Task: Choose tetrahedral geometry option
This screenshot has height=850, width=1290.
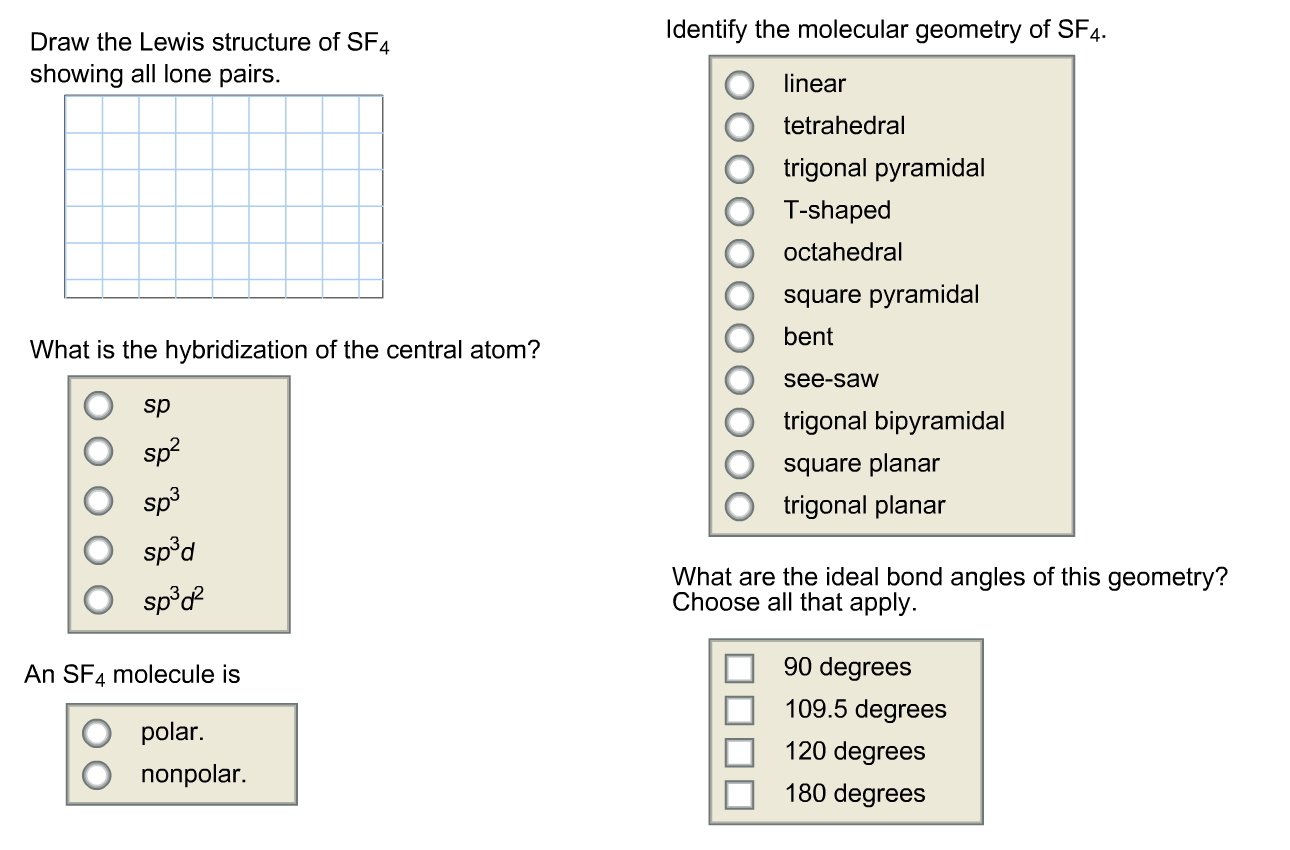Action: 739,126
